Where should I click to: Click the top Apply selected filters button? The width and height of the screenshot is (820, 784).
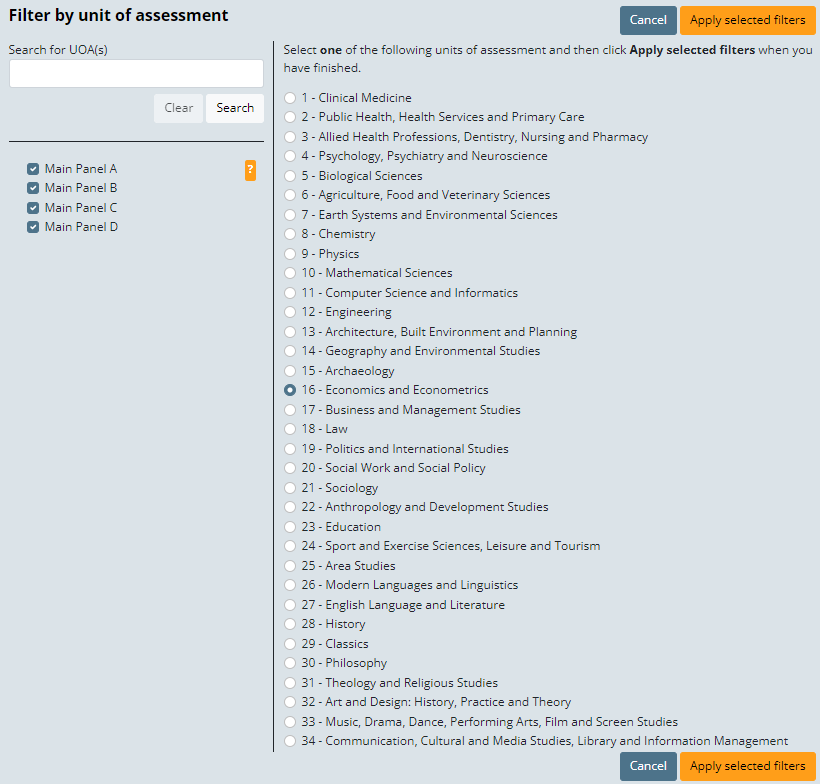pos(747,20)
